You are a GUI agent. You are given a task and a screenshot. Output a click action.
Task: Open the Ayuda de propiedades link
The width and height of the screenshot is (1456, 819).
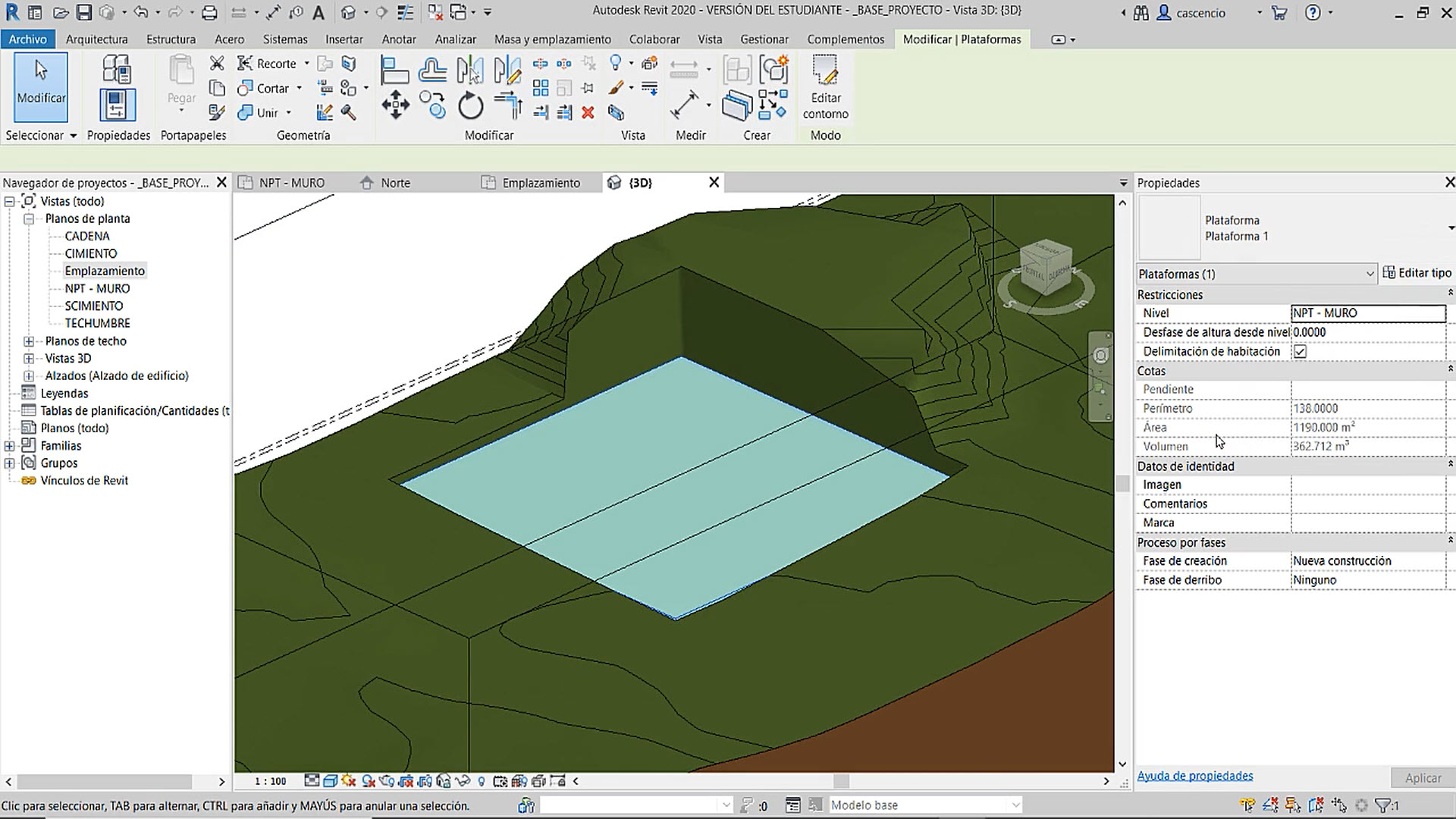(1194, 775)
